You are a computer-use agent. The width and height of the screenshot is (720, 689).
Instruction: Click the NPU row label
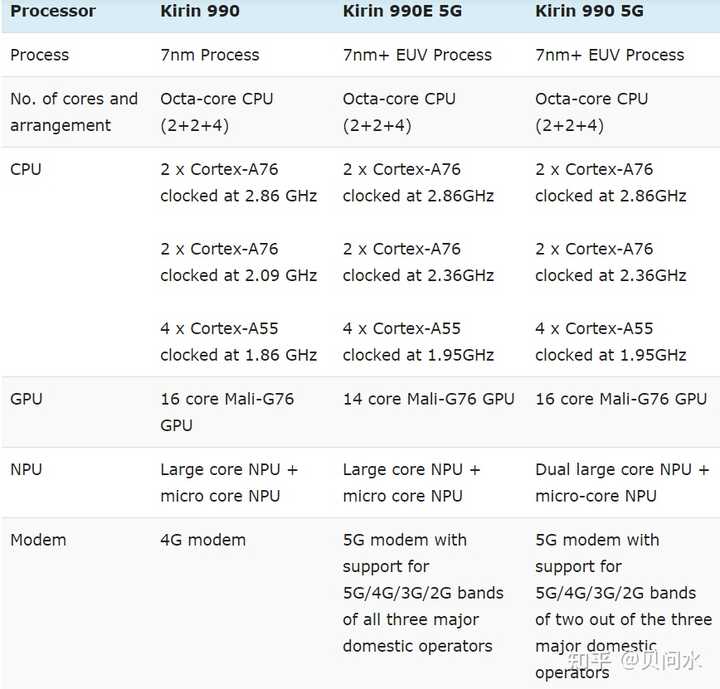click(26, 469)
